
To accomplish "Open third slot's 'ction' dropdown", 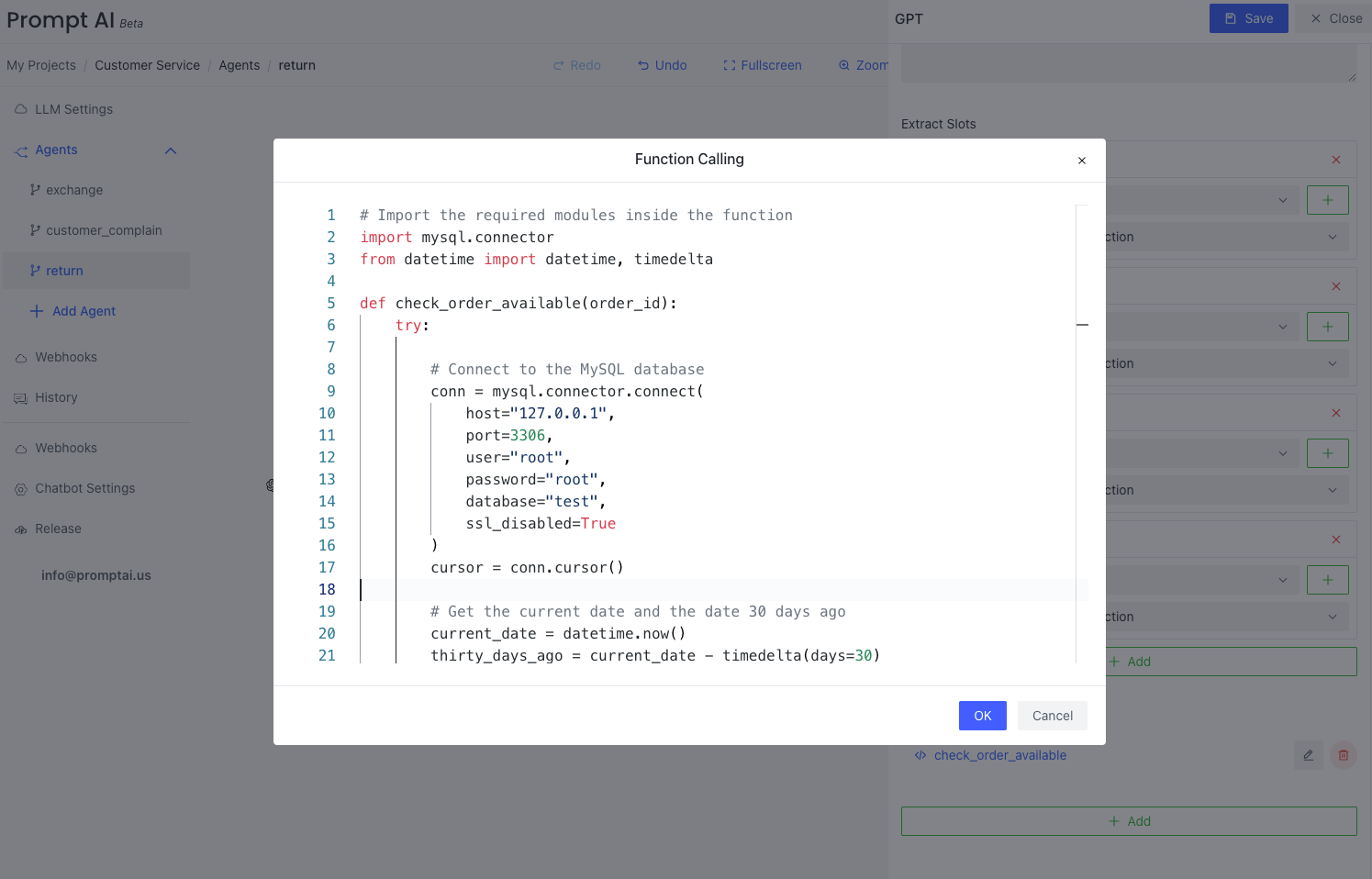I will click(1226, 490).
